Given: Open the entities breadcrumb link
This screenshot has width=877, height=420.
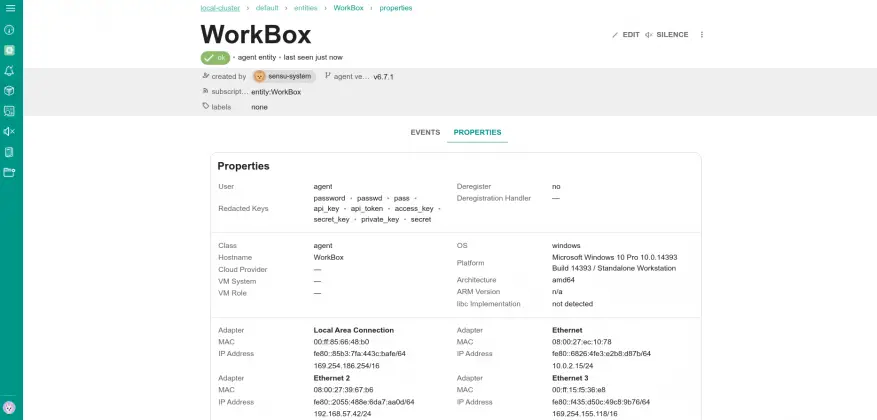Looking at the screenshot, I should click(306, 8).
